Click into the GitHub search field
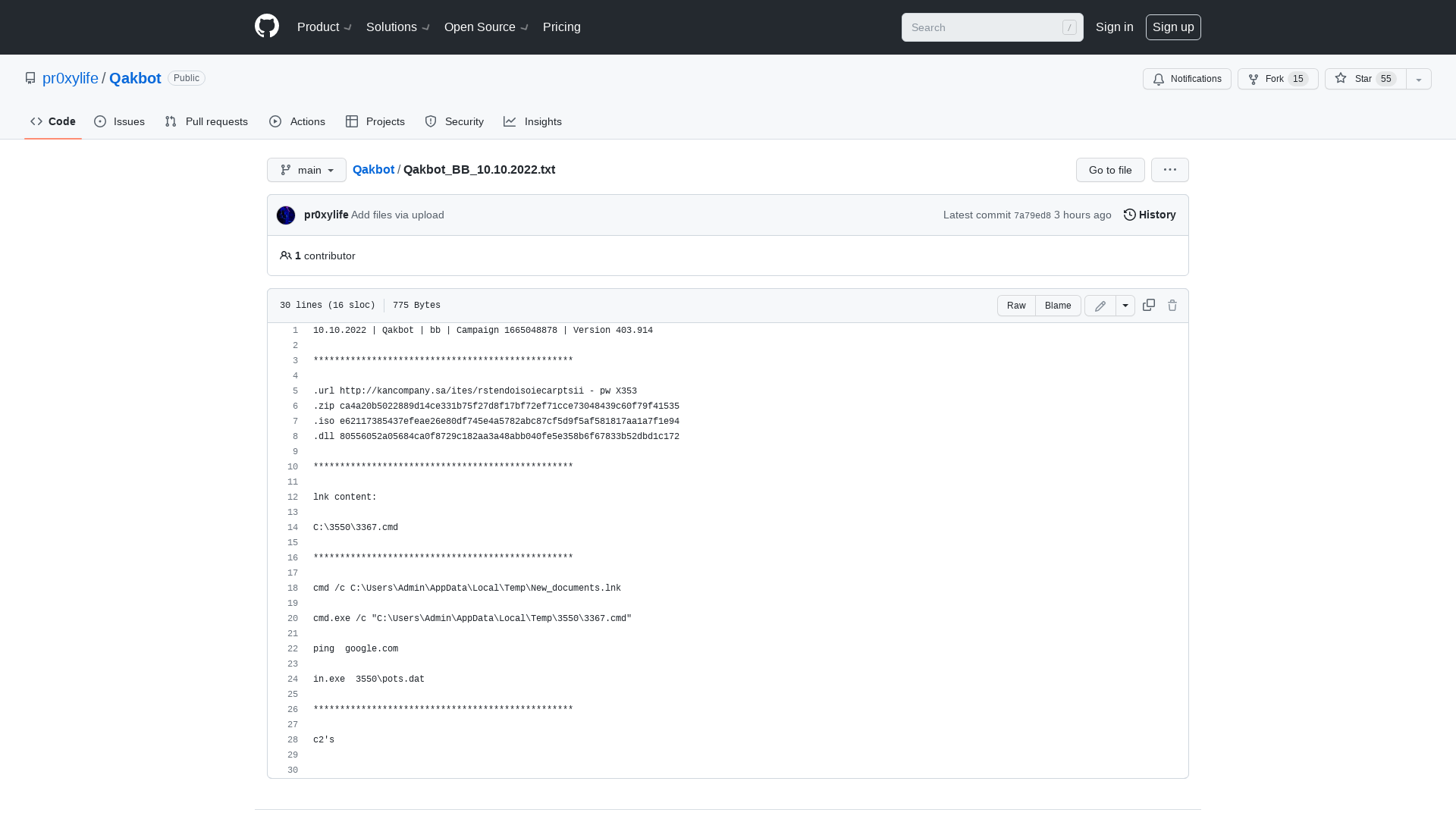This screenshot has width=1456, height=819. (x=986, y=27)
